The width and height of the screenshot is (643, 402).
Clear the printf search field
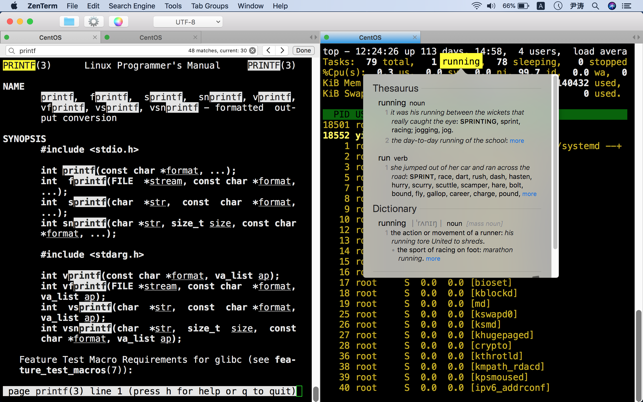point(253,50)
